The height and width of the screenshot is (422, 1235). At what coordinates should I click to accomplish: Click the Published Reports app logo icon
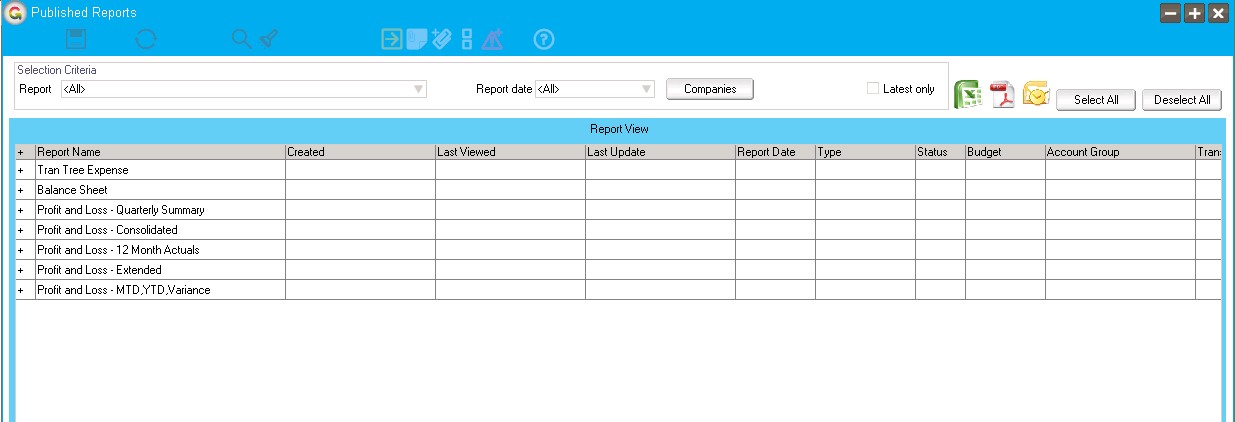(15, 12)
